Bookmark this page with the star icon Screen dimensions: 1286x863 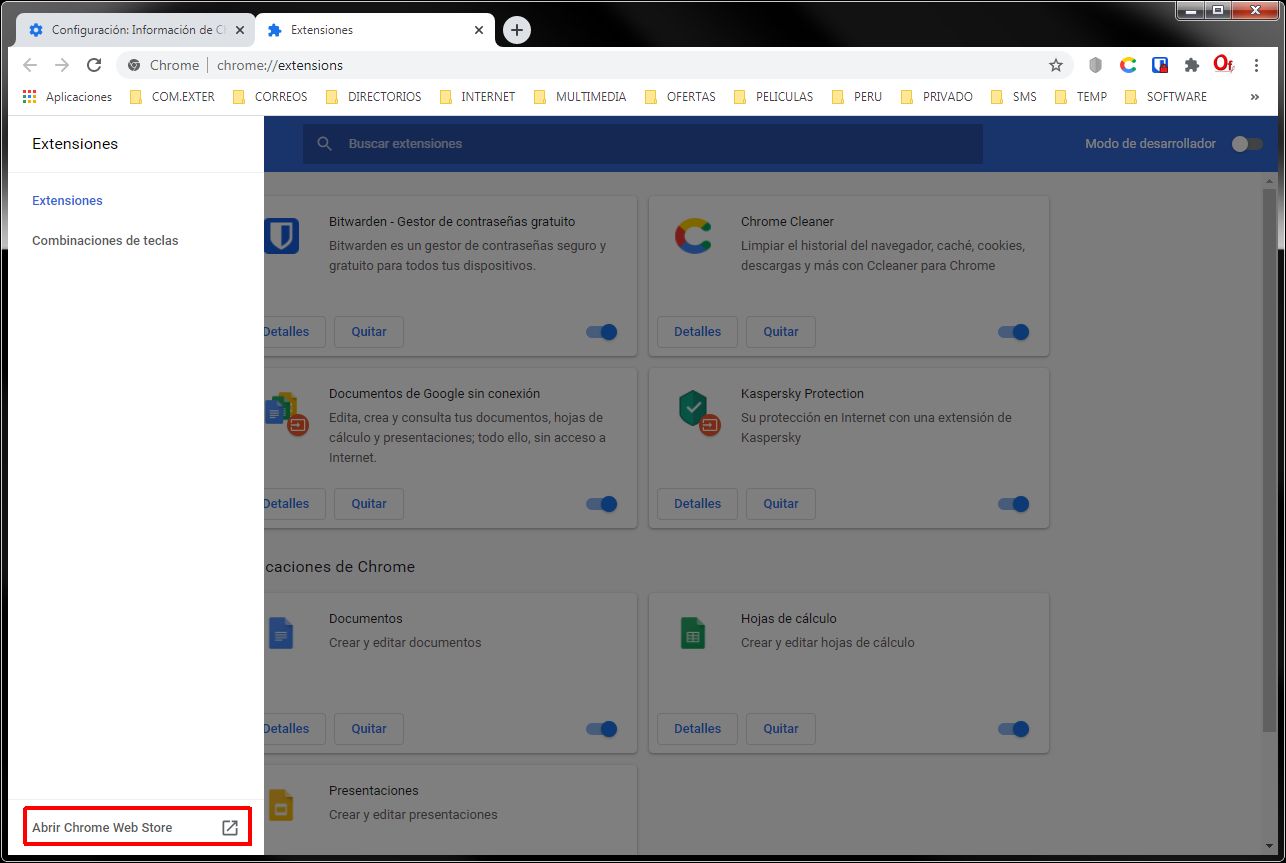[x=1055, y=65]
